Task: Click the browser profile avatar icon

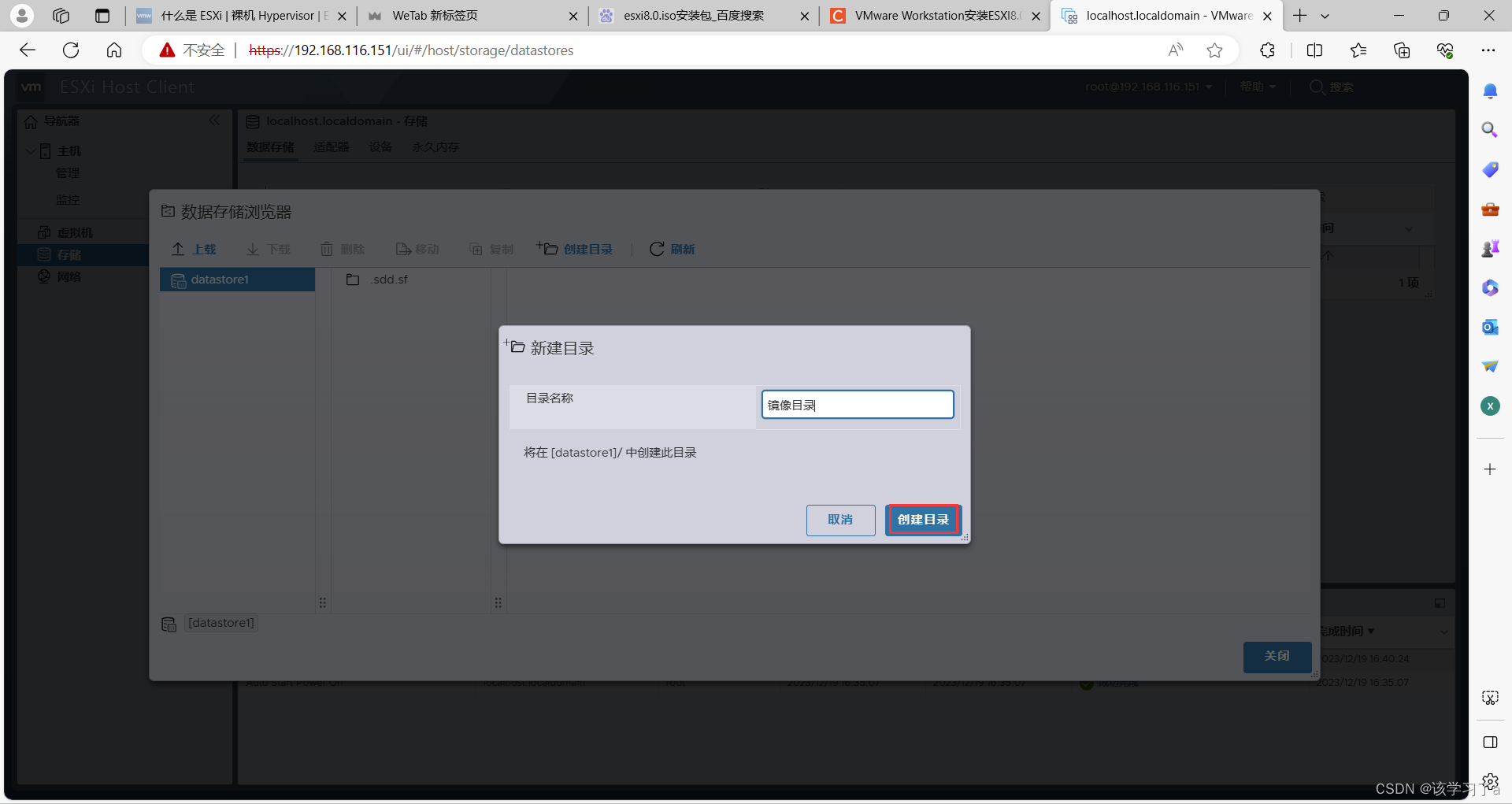Action: (x=22, y=15)
